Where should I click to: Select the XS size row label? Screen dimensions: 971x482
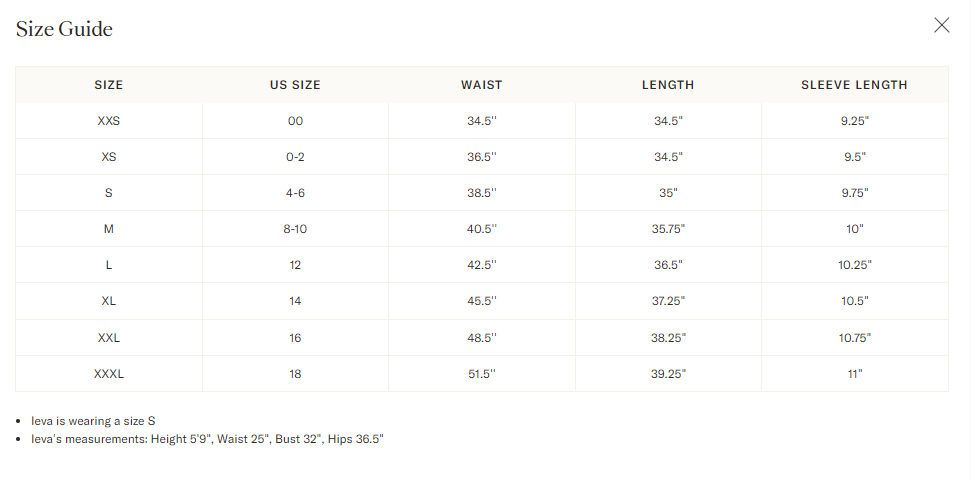pyautogui.click(x=109, y=157)
